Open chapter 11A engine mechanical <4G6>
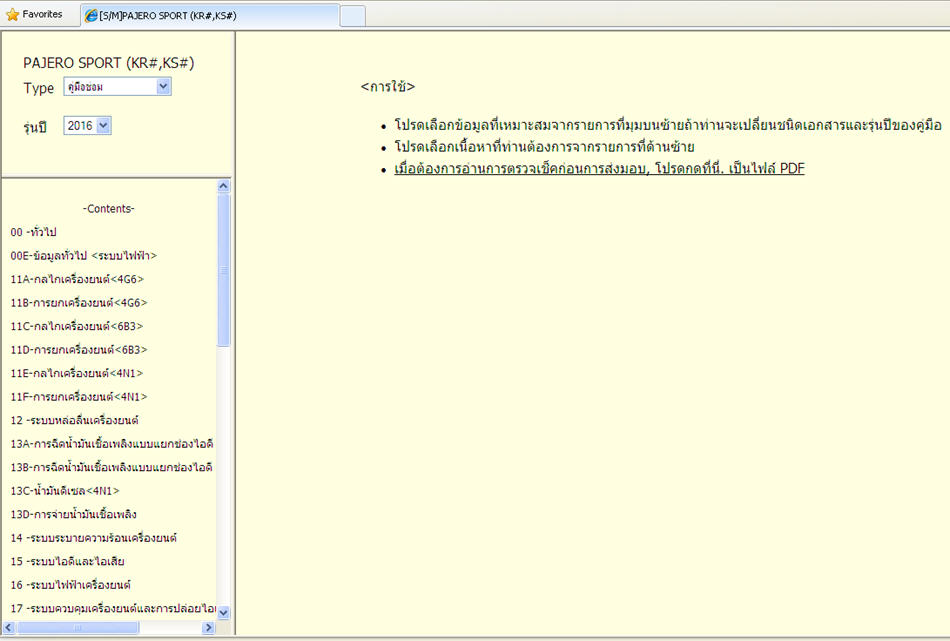950x641 pixels. (x=77, y=279)
